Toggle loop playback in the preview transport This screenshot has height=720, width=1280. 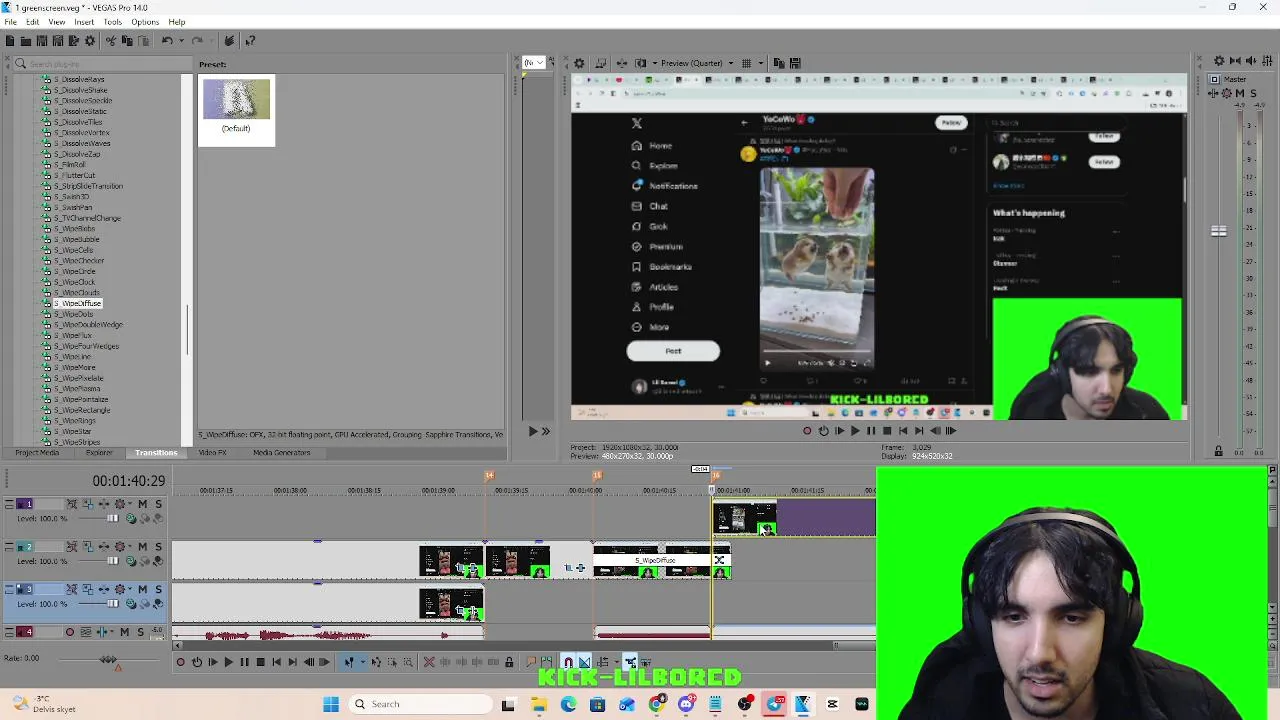[x=823, y=431]
